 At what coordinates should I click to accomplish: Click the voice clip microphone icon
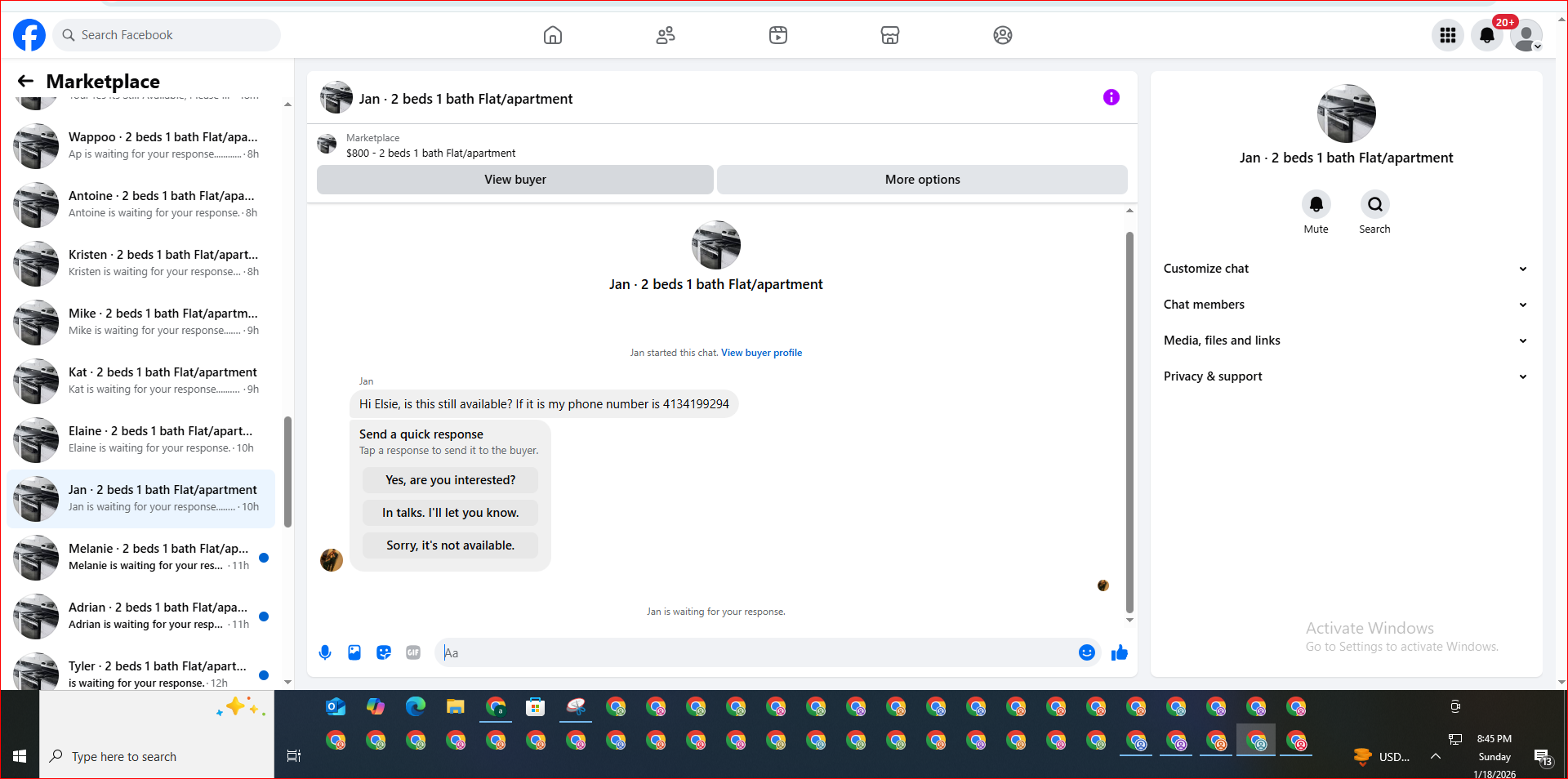click(325, 652)
